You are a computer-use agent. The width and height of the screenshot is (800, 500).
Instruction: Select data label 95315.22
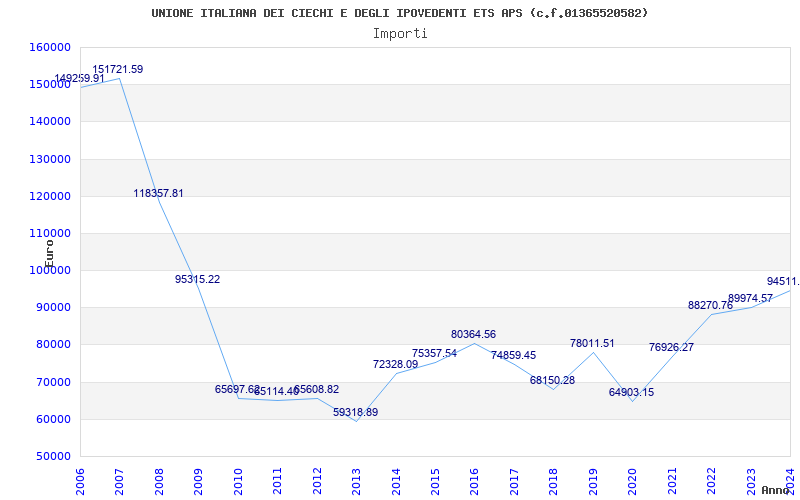[197, 279]
